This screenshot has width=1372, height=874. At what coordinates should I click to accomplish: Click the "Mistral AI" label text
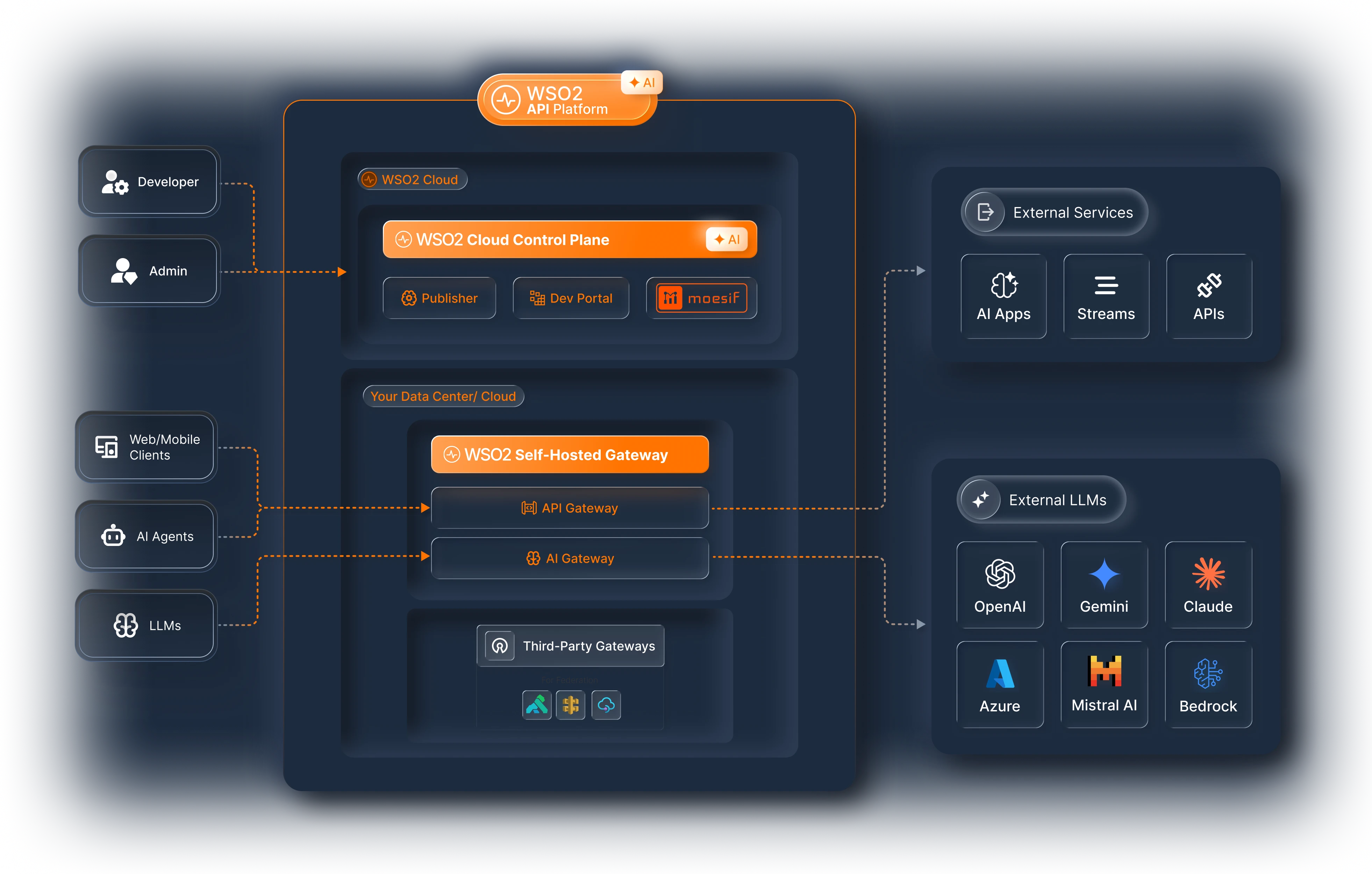(x=1104, y=705)
